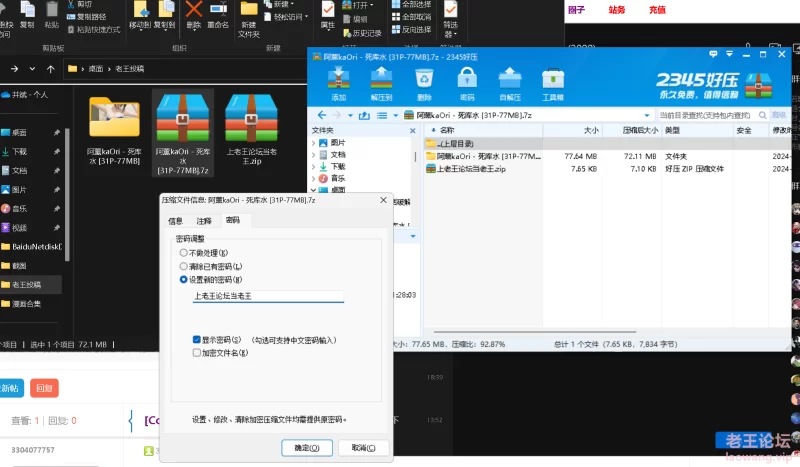Click the 2345好压 search box
Viewport: 800px width, 467px height.
[x=713, y=115]
